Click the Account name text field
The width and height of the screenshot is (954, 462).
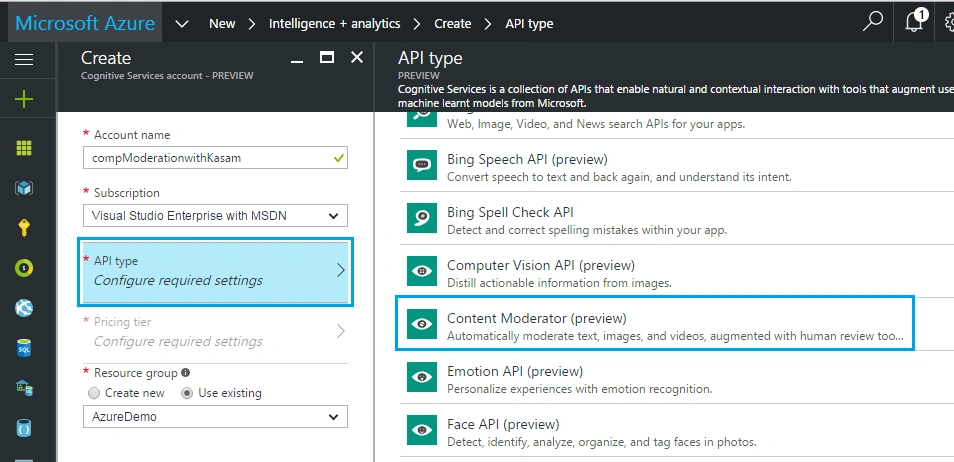tap(215, 158)
